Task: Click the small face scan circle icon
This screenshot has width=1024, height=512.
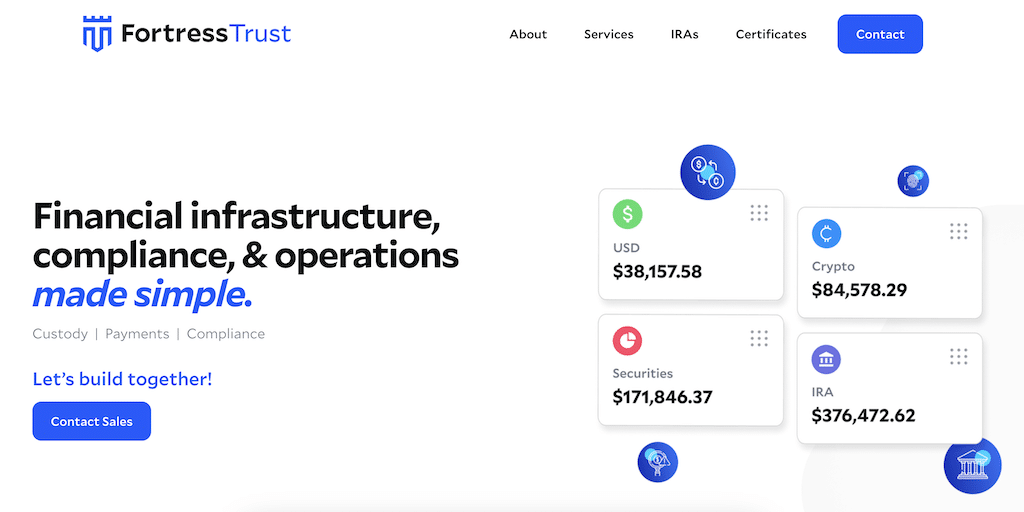Action: click(913, 181)
